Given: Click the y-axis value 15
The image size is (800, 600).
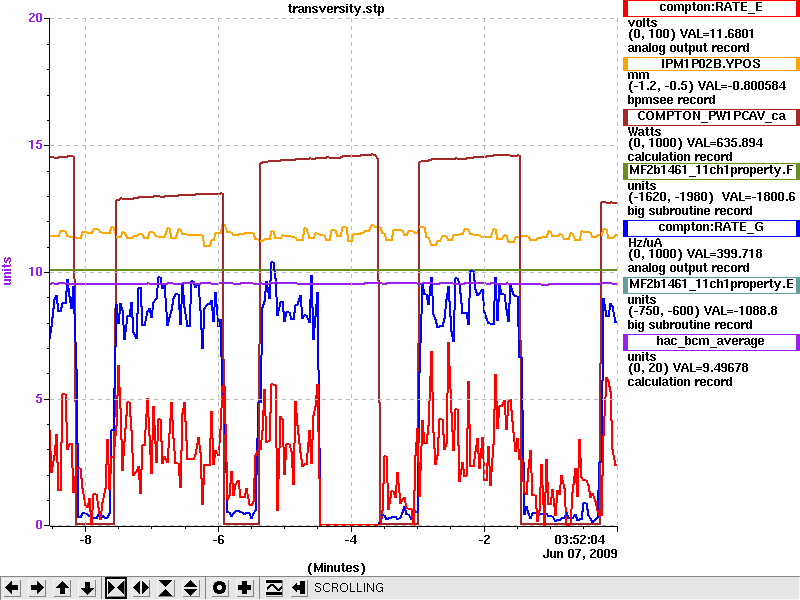Looking at the screenshot, I should click(x=35, y=145).
